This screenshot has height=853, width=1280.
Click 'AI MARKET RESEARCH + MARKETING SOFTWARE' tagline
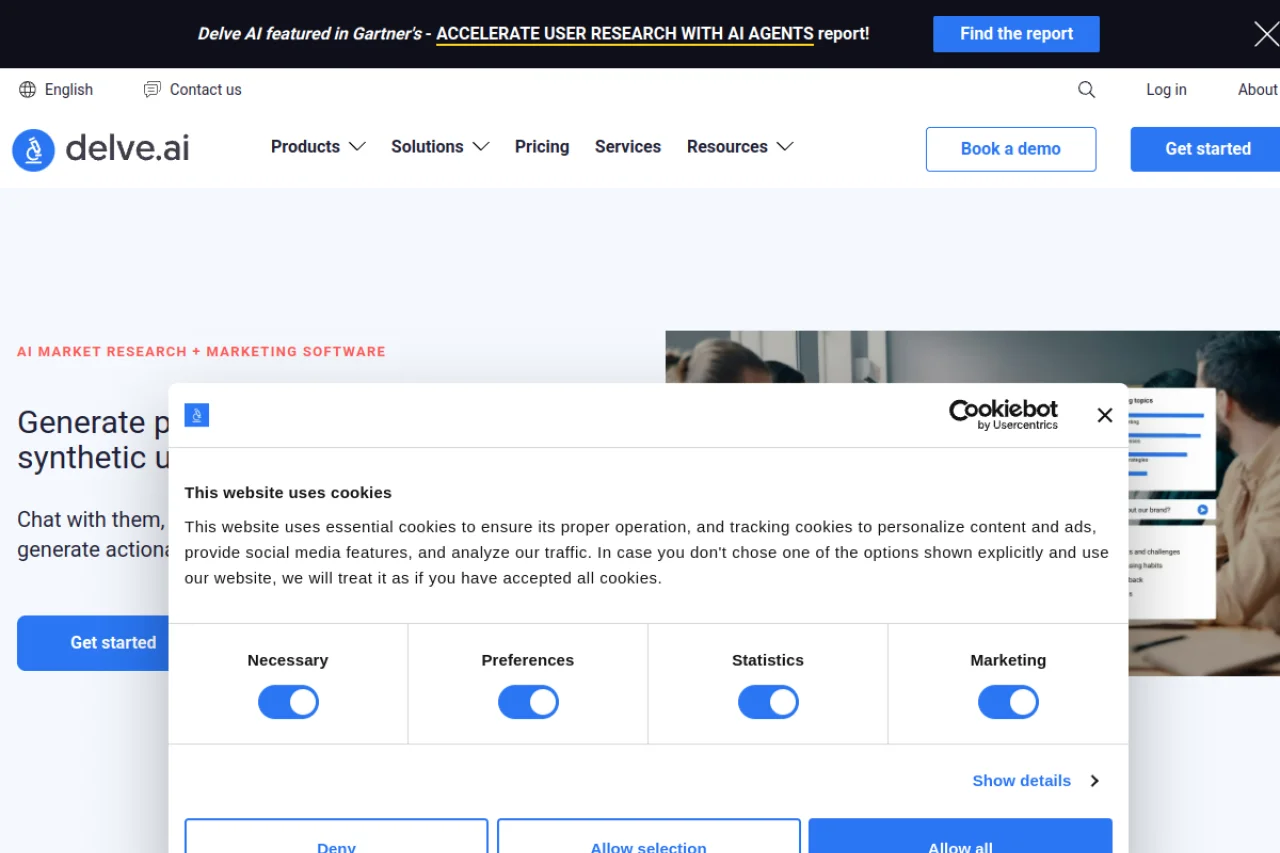coord(201,352)
